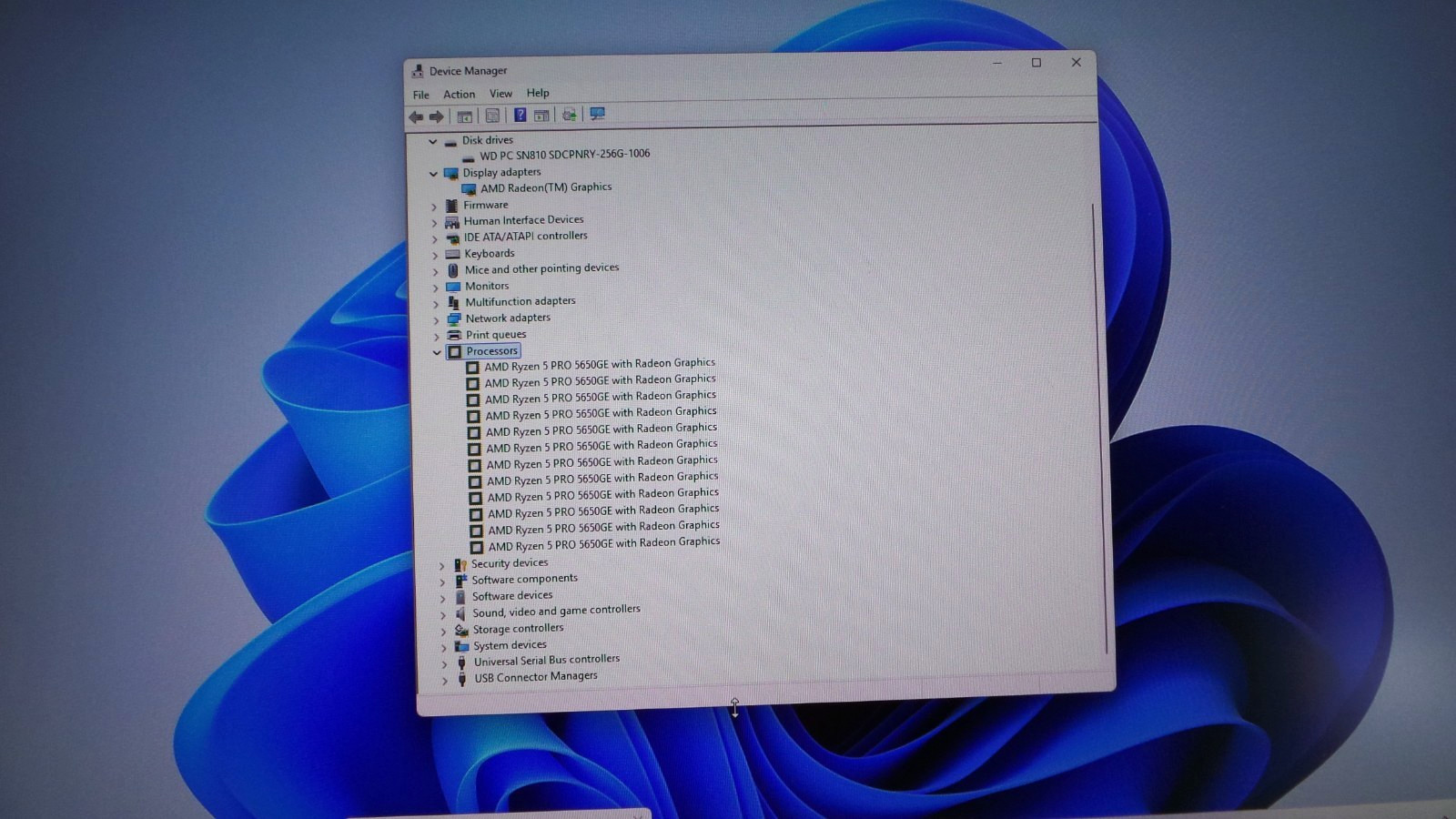This screenshot has width=1456, height=819.
Task: Select the Processors label
Action: [491, 351]
